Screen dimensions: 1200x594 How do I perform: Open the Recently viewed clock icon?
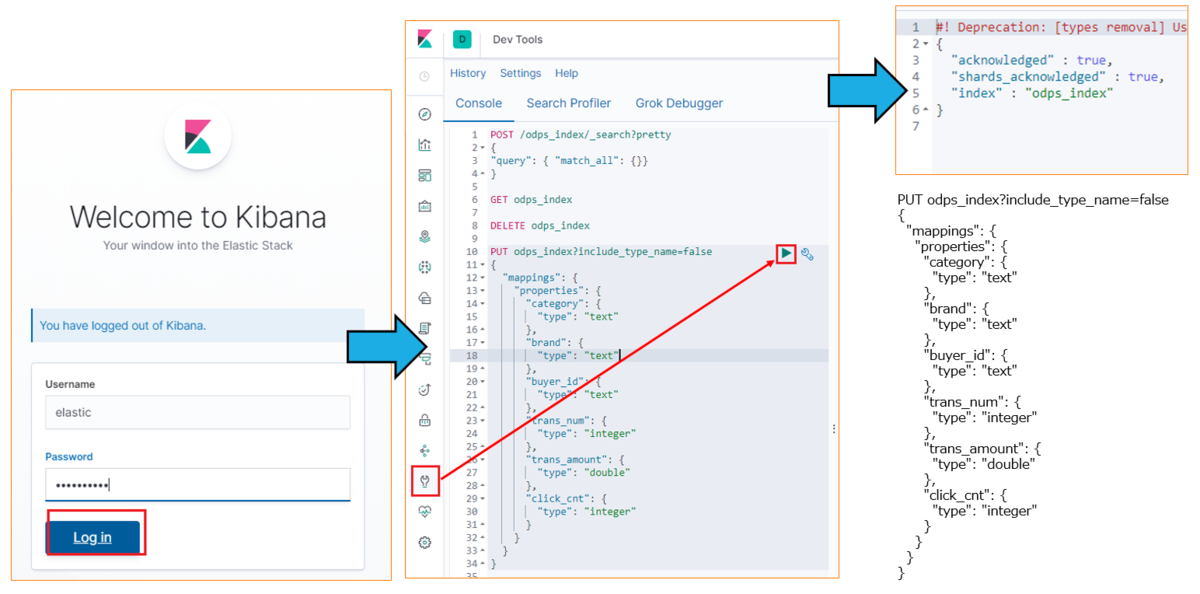tap(425, 76)
